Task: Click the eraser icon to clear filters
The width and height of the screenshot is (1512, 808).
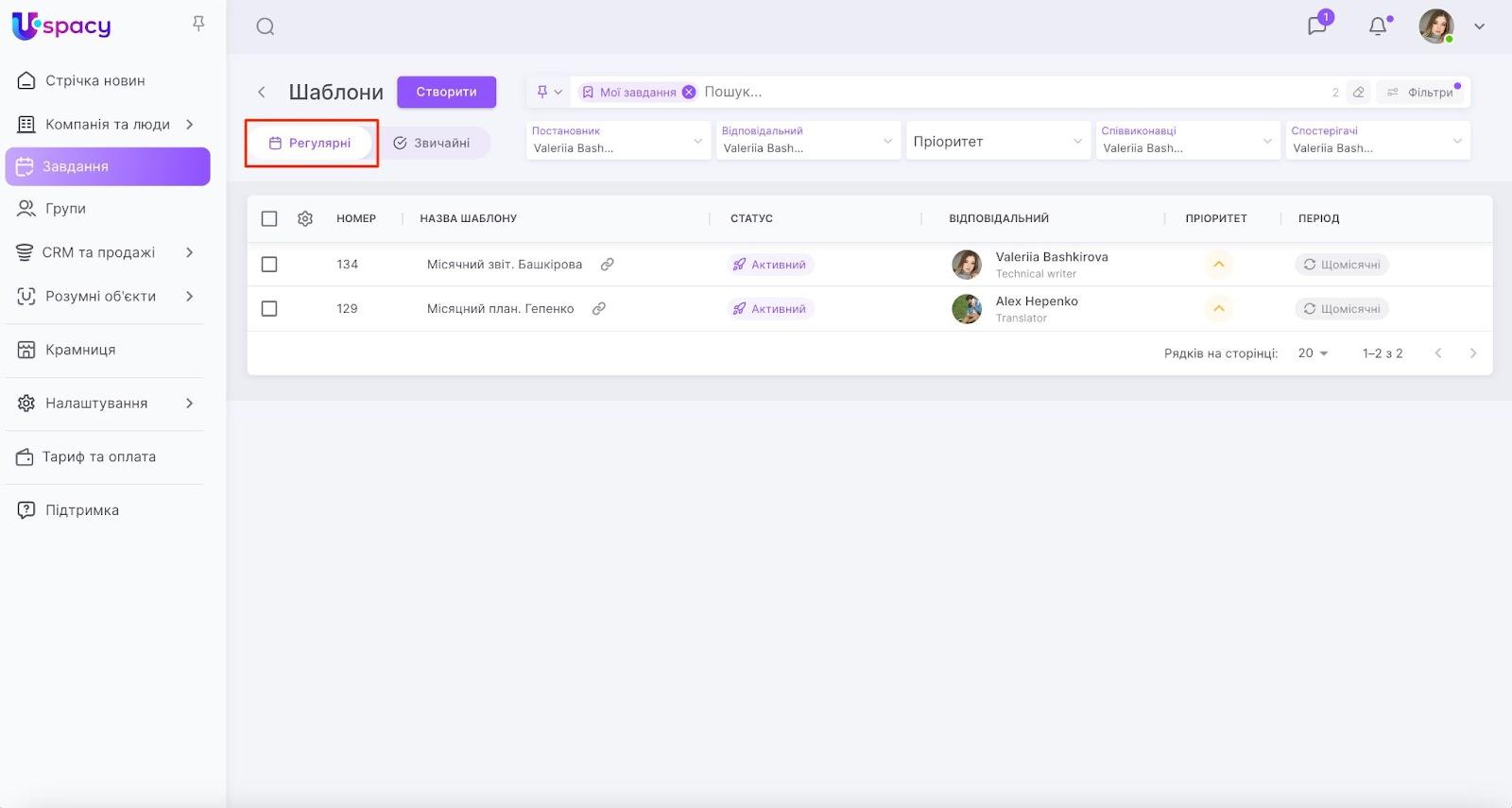Action: (1359, 92)
